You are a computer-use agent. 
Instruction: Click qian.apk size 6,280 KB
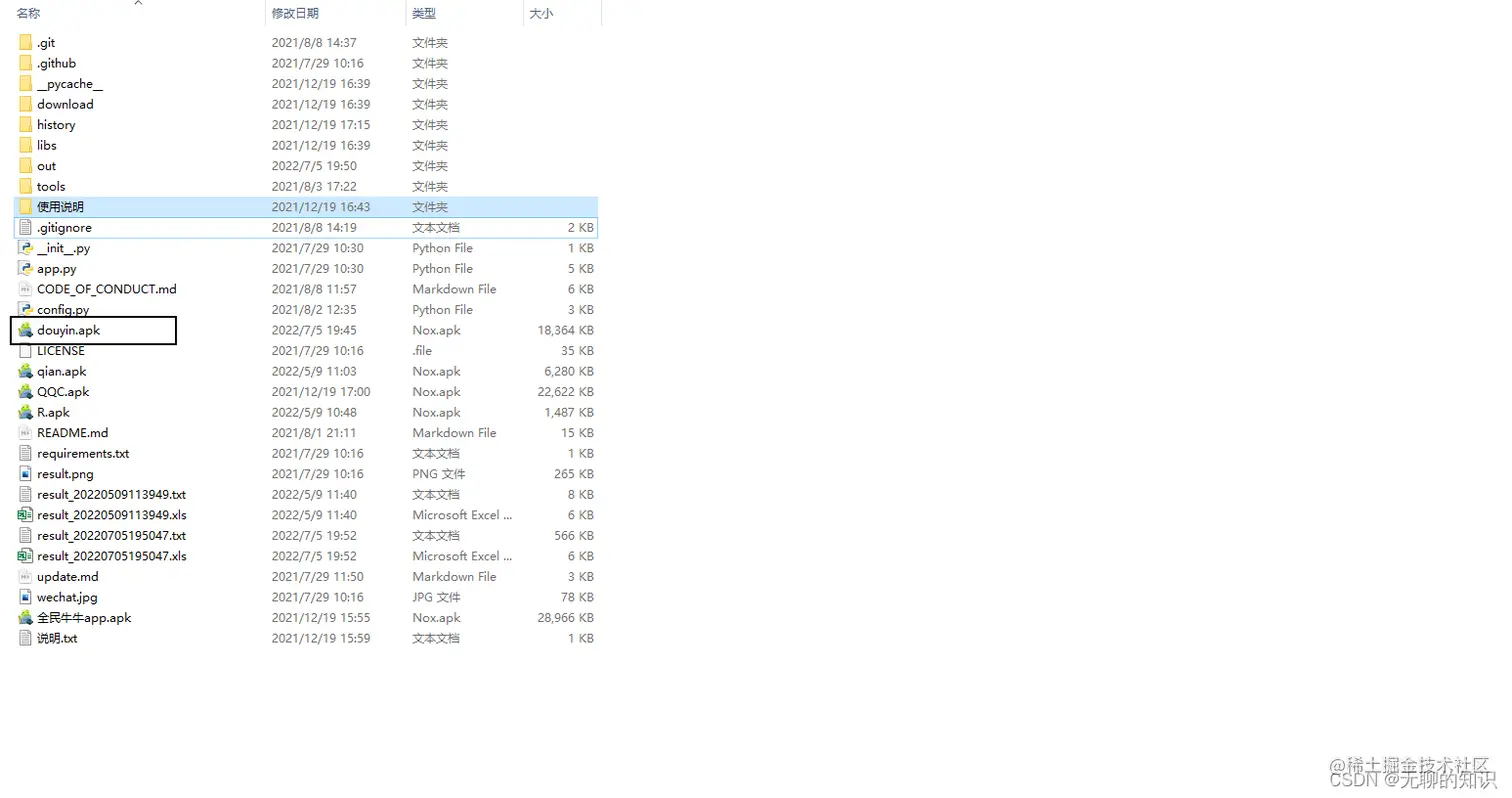pos(569,371)
